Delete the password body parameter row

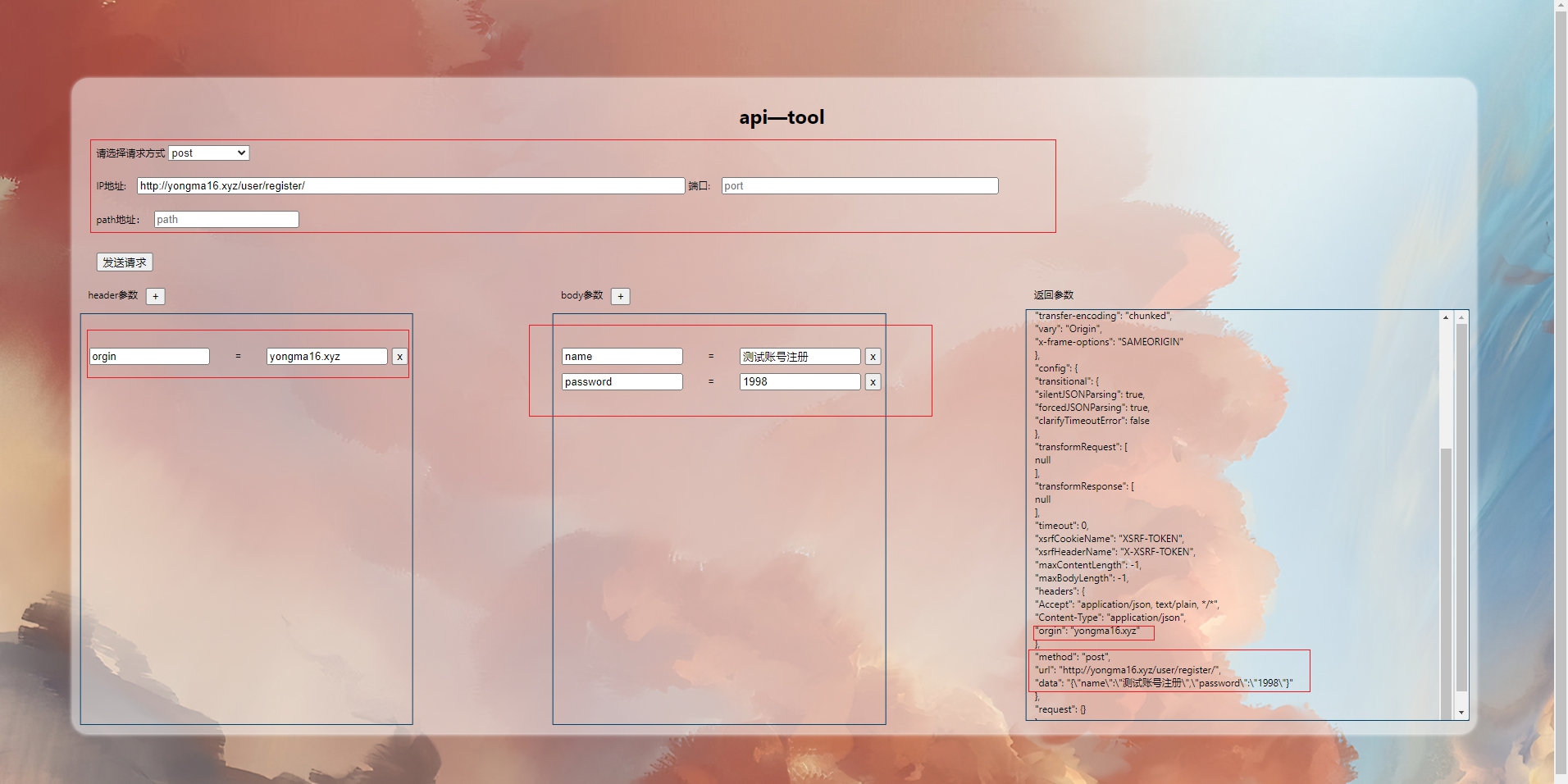pyautogui.click(x=873, y=382)
